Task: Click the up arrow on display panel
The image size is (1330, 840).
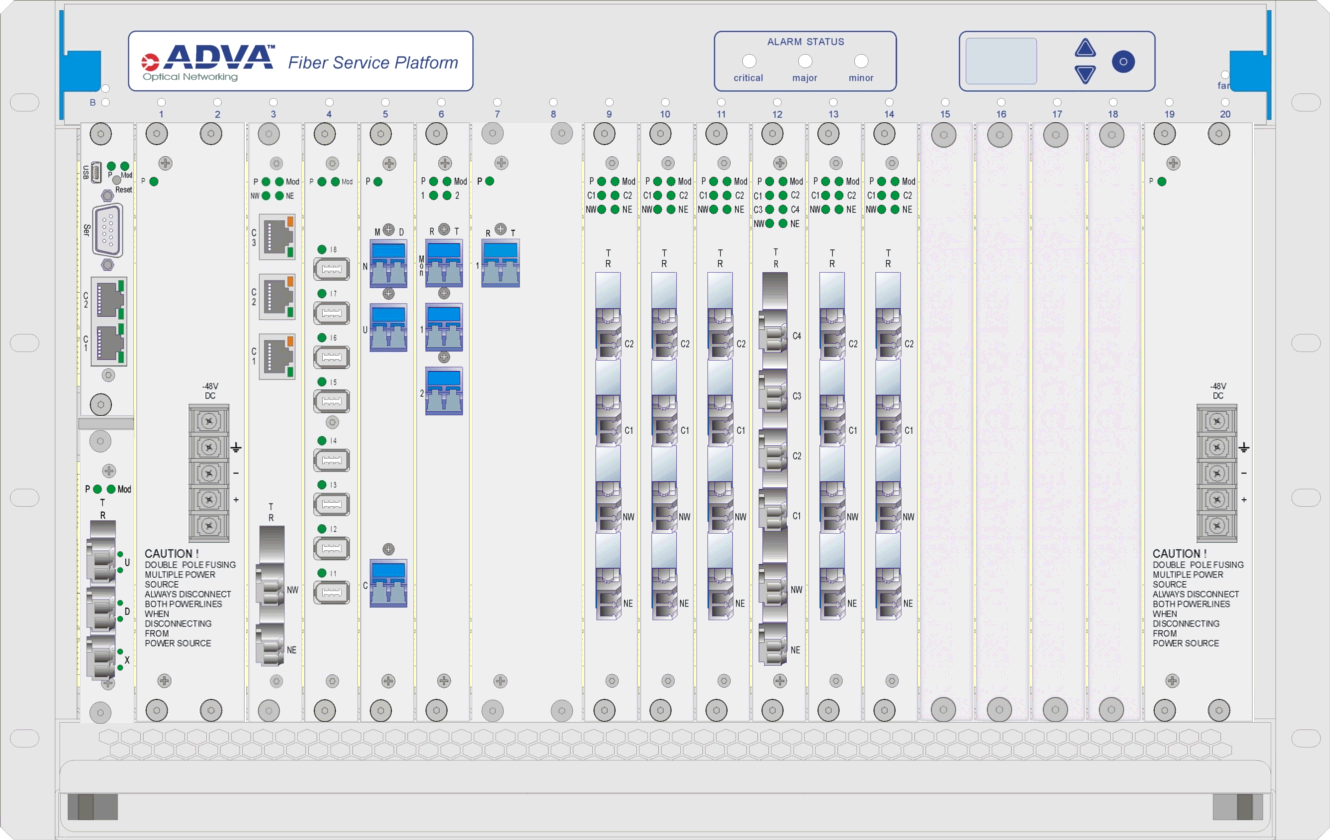Action: tap(1085, 48)
